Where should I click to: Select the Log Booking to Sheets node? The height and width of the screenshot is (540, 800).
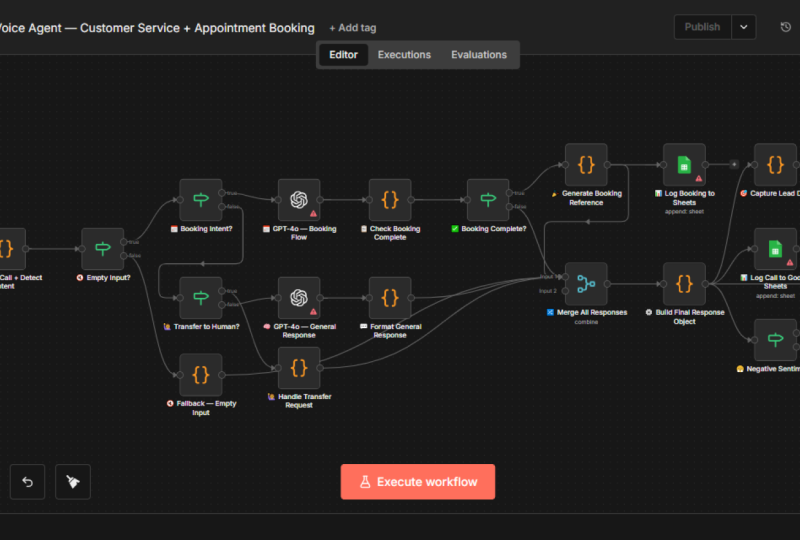[x=684, y=165]
